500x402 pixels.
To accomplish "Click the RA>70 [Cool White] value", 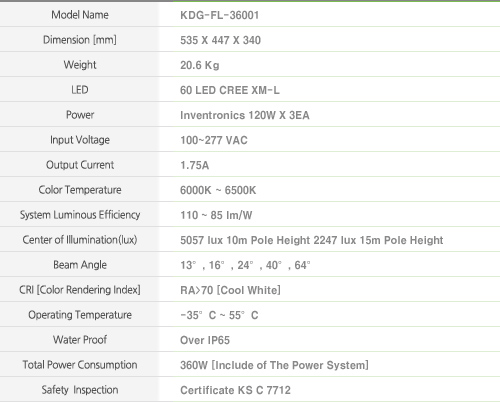I will click(x=230, y=290).
